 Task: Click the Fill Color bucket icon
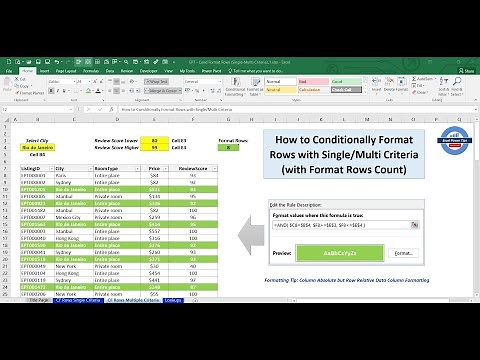coord(88,91)
